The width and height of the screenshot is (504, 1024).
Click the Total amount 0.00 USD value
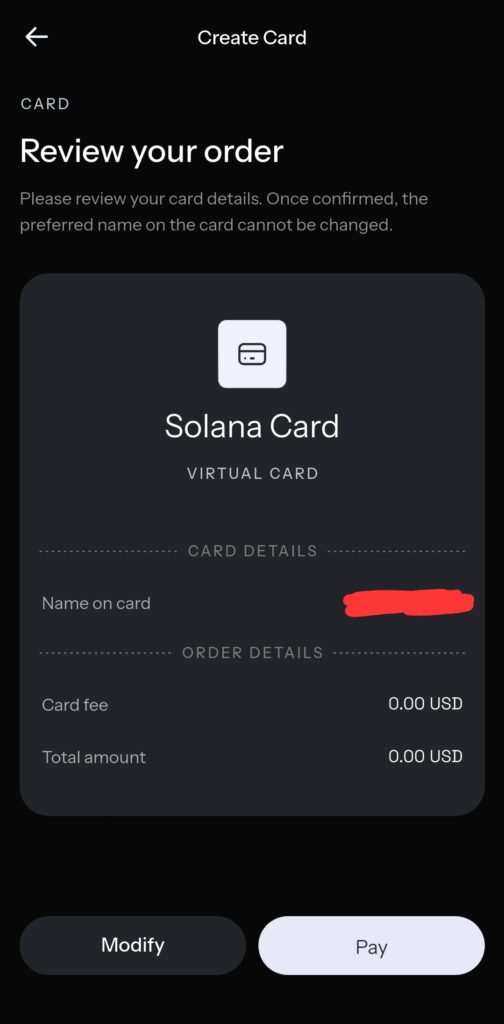[425, 756]
